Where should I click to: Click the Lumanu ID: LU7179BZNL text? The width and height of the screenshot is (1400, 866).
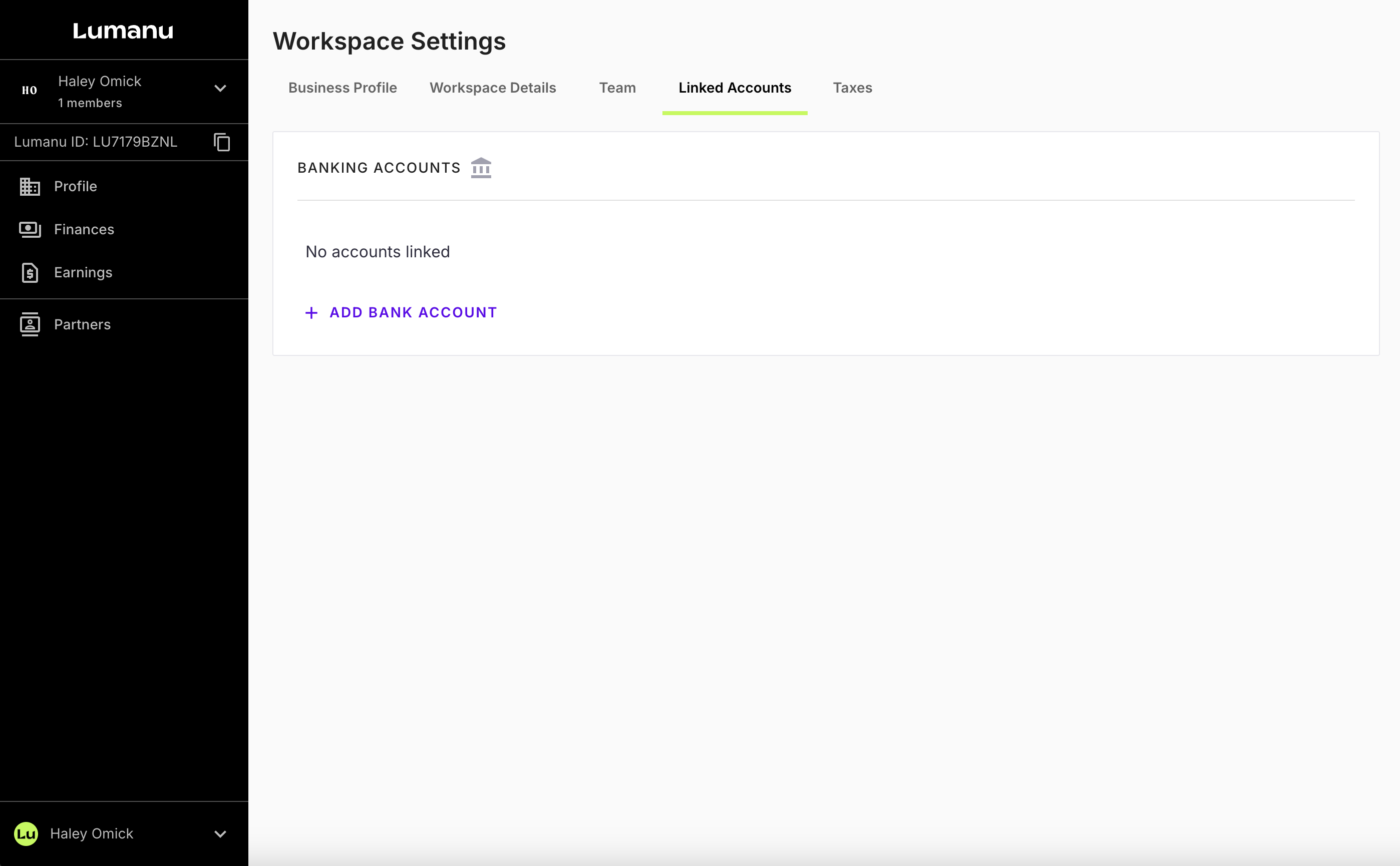pyautogui.click(x=96, y=142)
